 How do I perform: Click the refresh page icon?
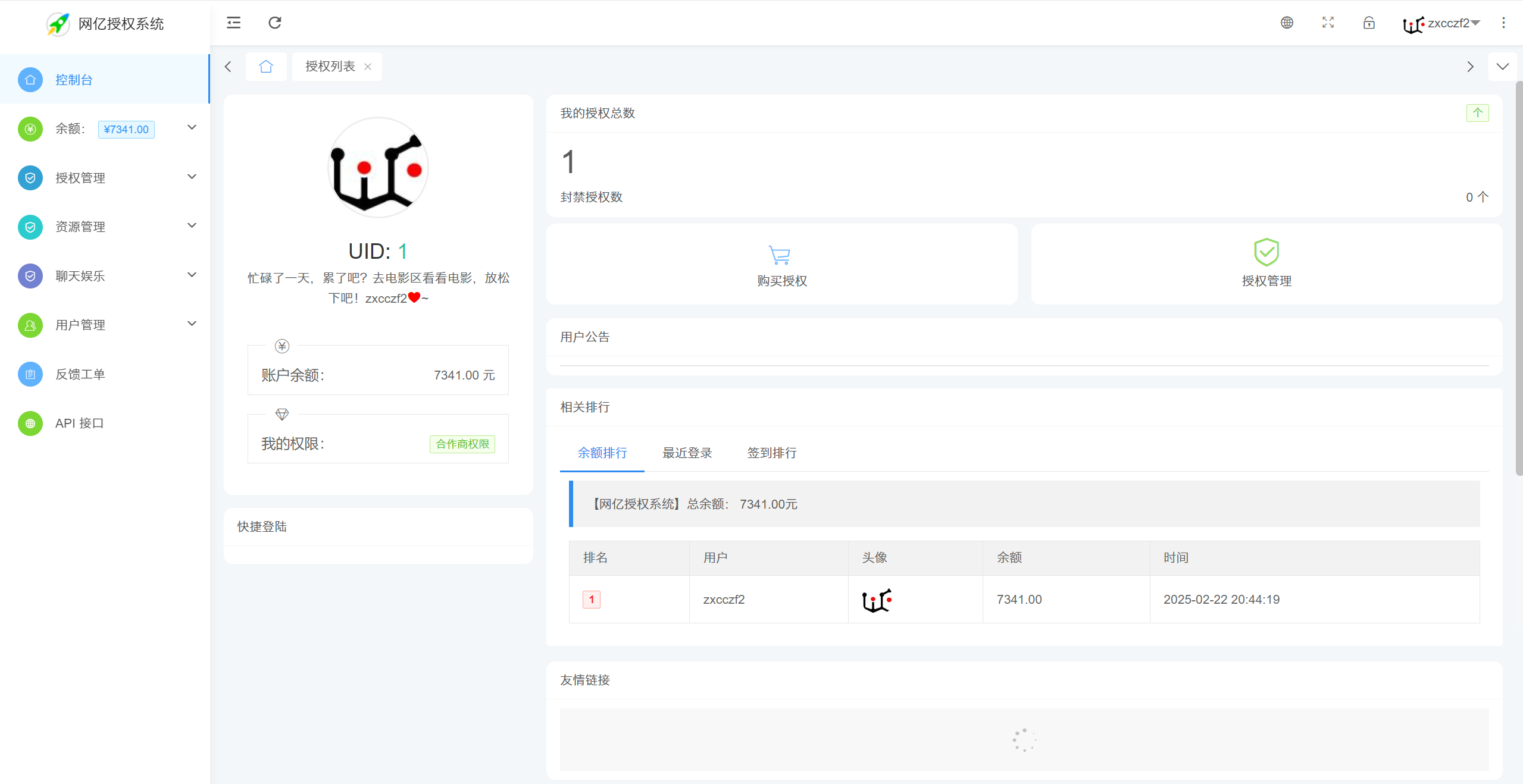tap(274, 23)
